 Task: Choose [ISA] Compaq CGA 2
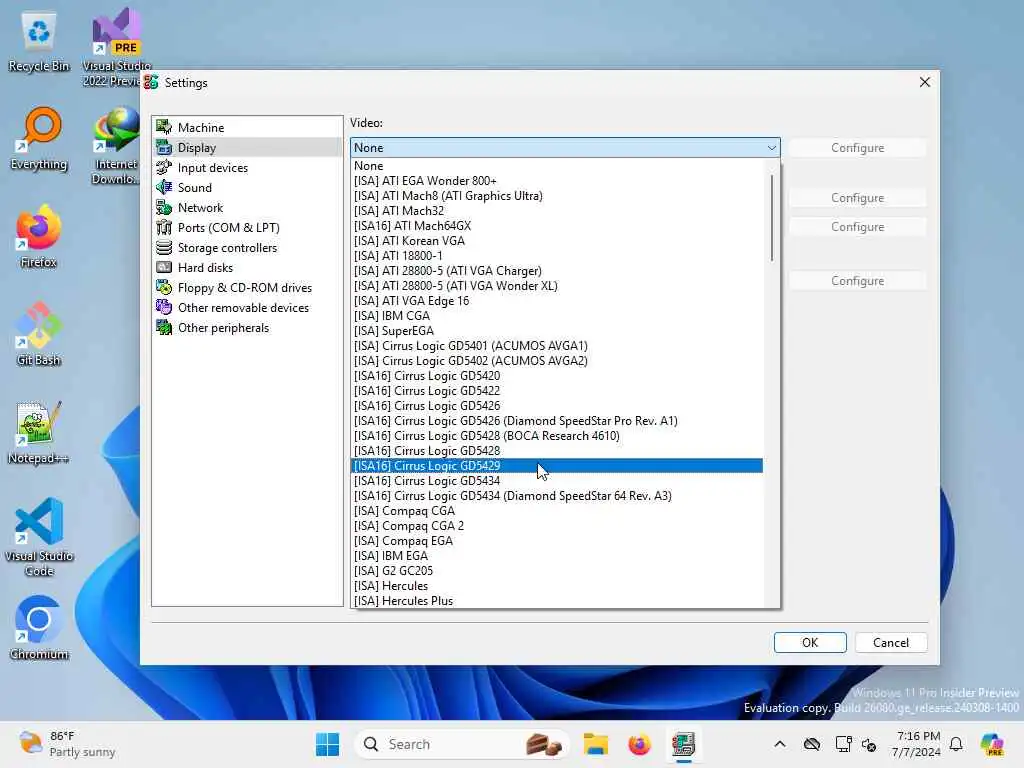point(557,526)
